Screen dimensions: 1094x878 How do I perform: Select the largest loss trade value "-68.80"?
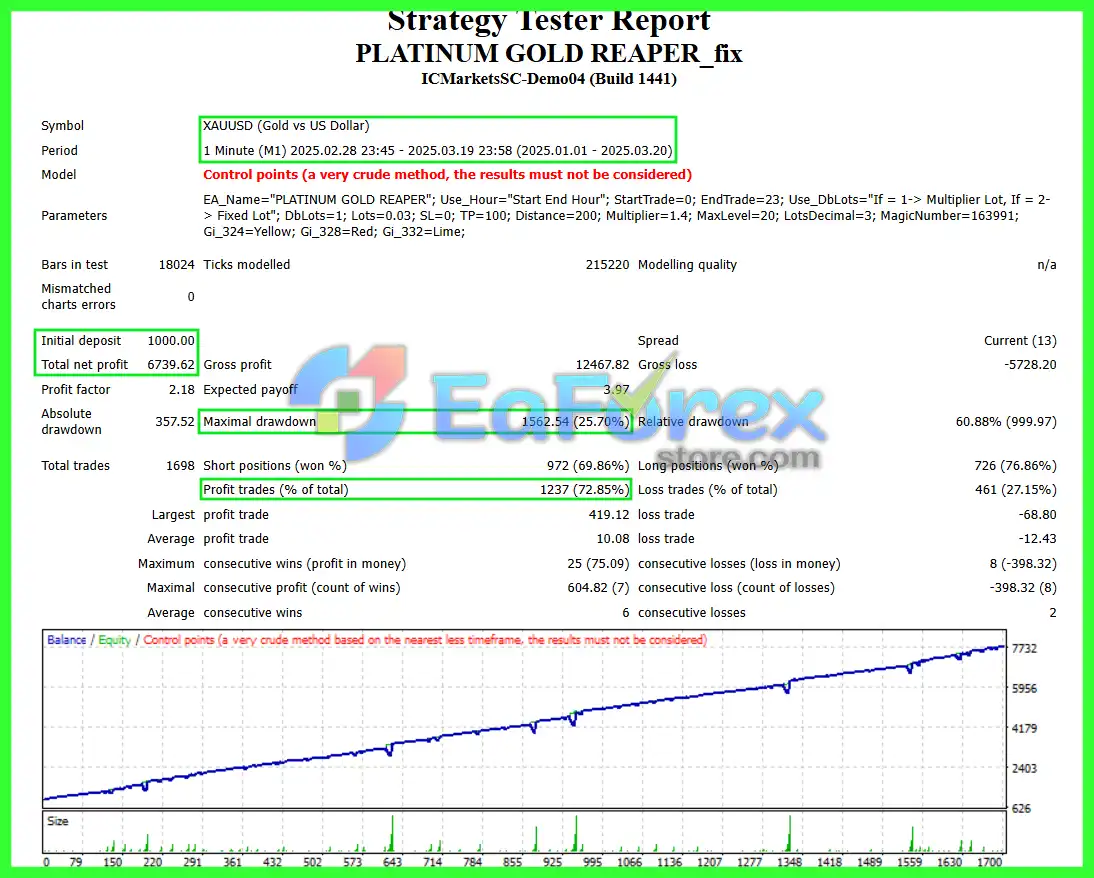point(1037,514)
